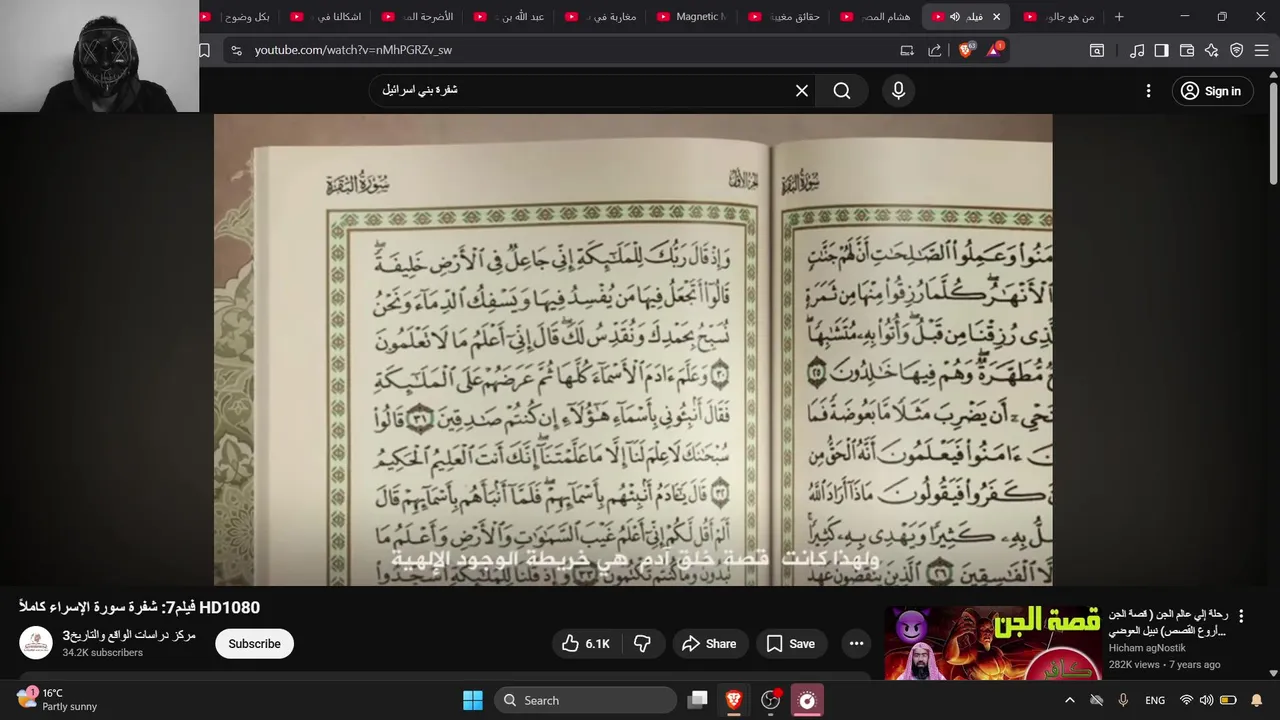
Task: Open Brave Wallet icon
Action: 1187,50
